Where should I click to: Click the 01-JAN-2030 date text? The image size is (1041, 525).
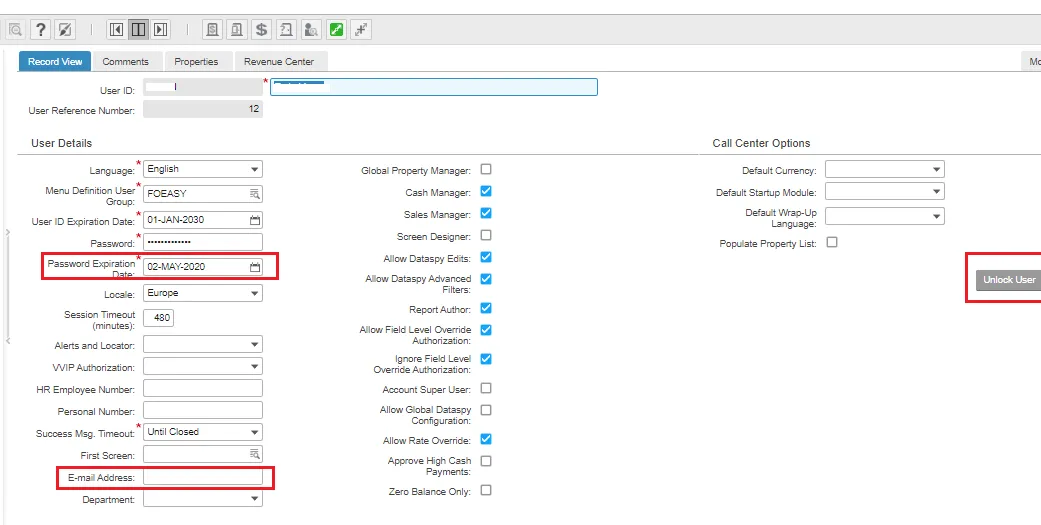176,220
